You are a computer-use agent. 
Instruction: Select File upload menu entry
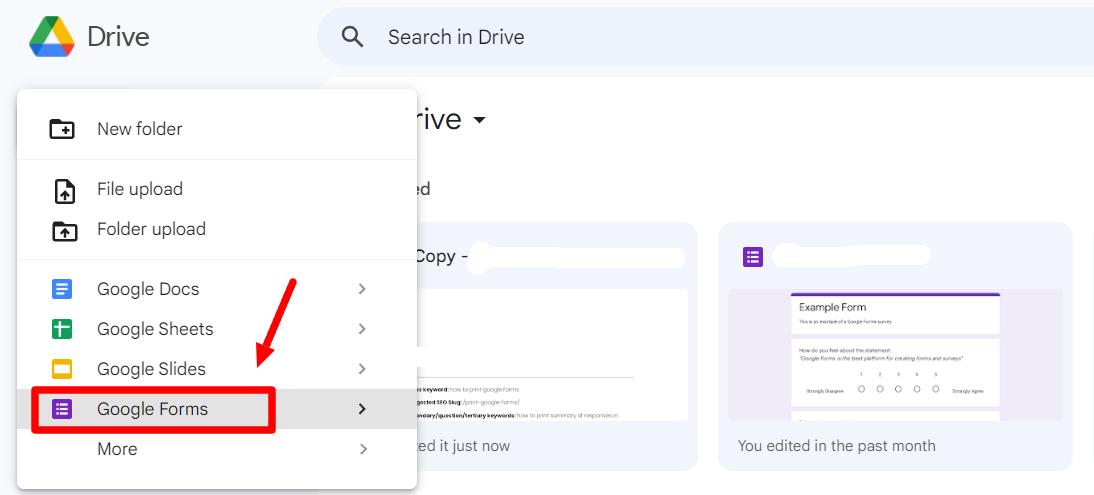coord(216,189)
